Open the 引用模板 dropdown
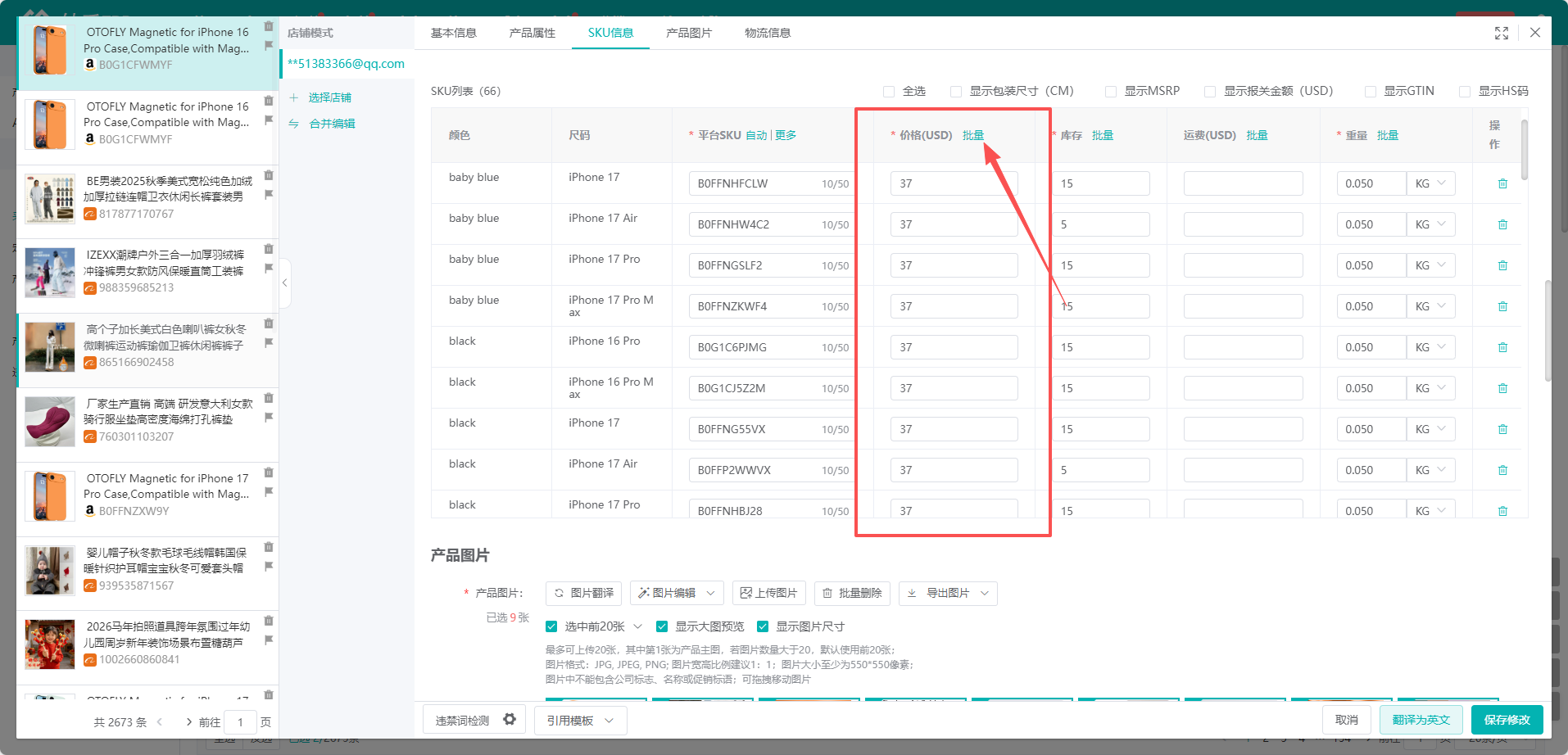 click(581, 721)
